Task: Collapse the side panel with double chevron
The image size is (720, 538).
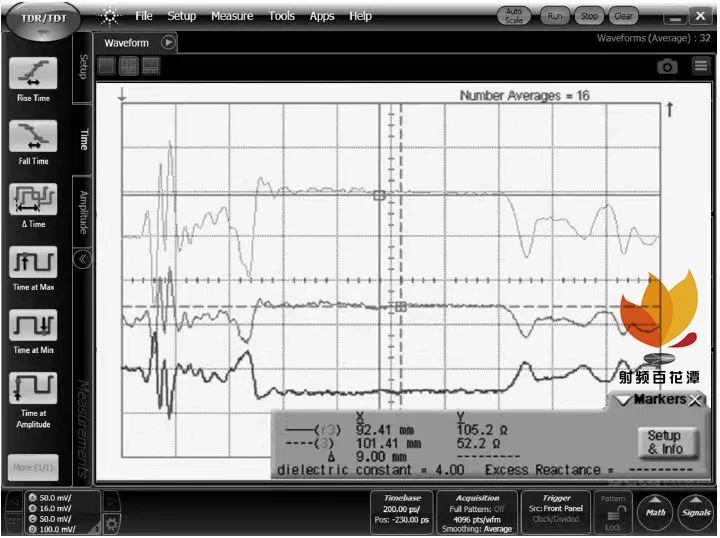Action: (83, 260)
